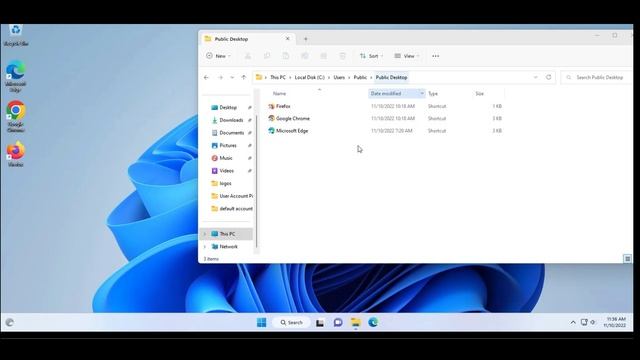
Task: Switch to large thumbnails view in status bar
Action: 627,259
